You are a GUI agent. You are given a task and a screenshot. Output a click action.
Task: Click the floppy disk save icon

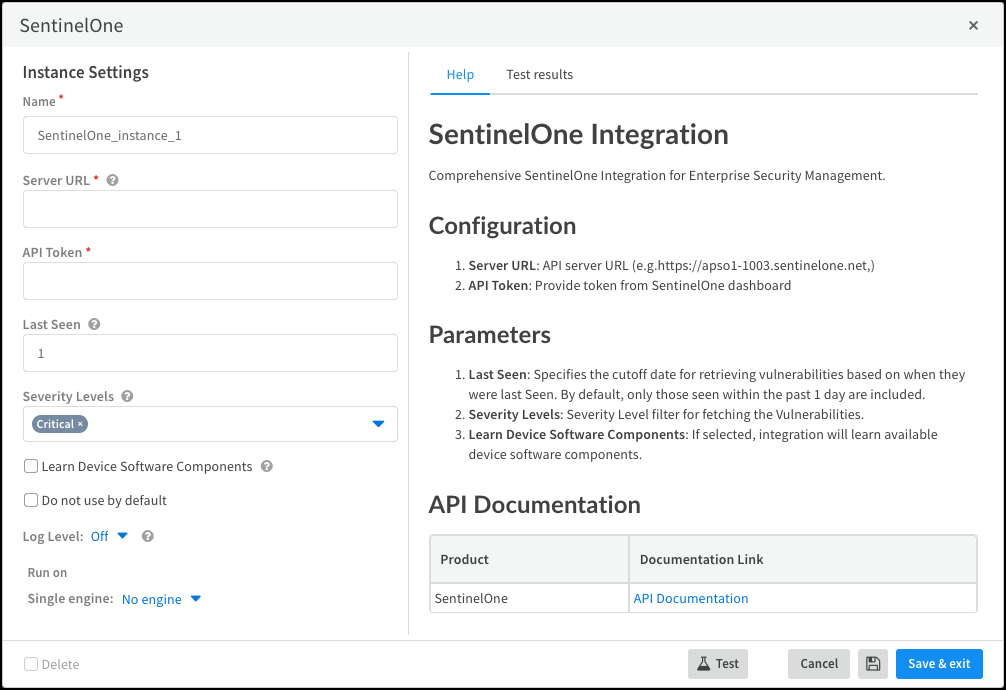tap(872, 664)
